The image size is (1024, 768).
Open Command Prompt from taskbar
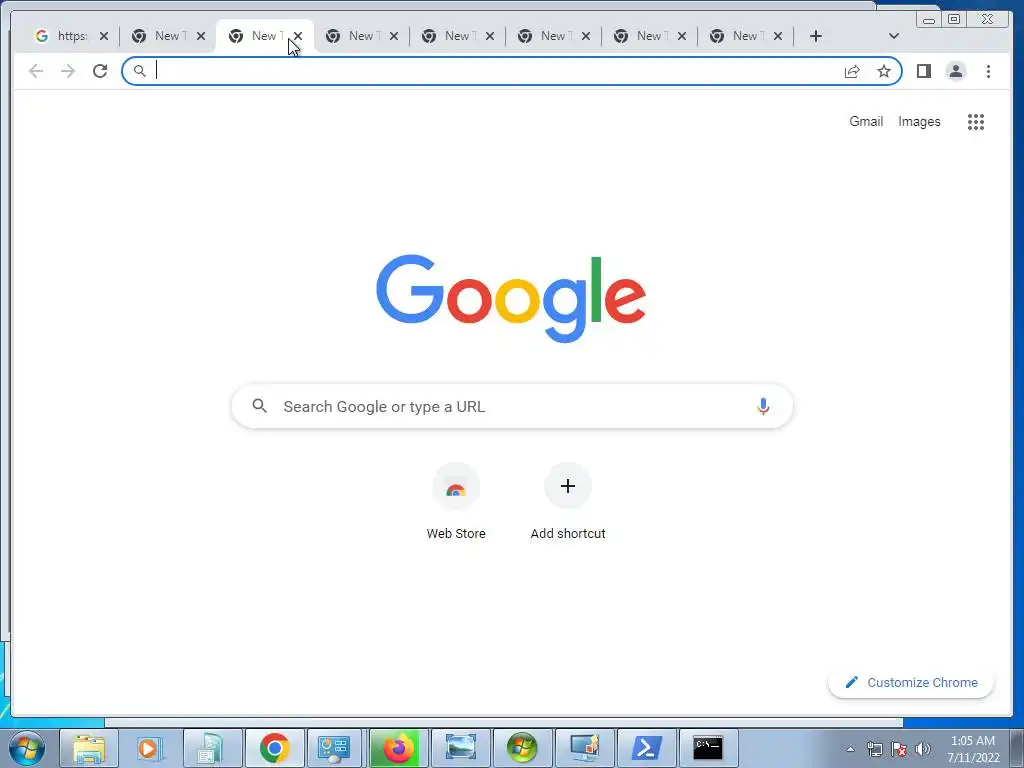pyautogui.click(x=708, y=748)
